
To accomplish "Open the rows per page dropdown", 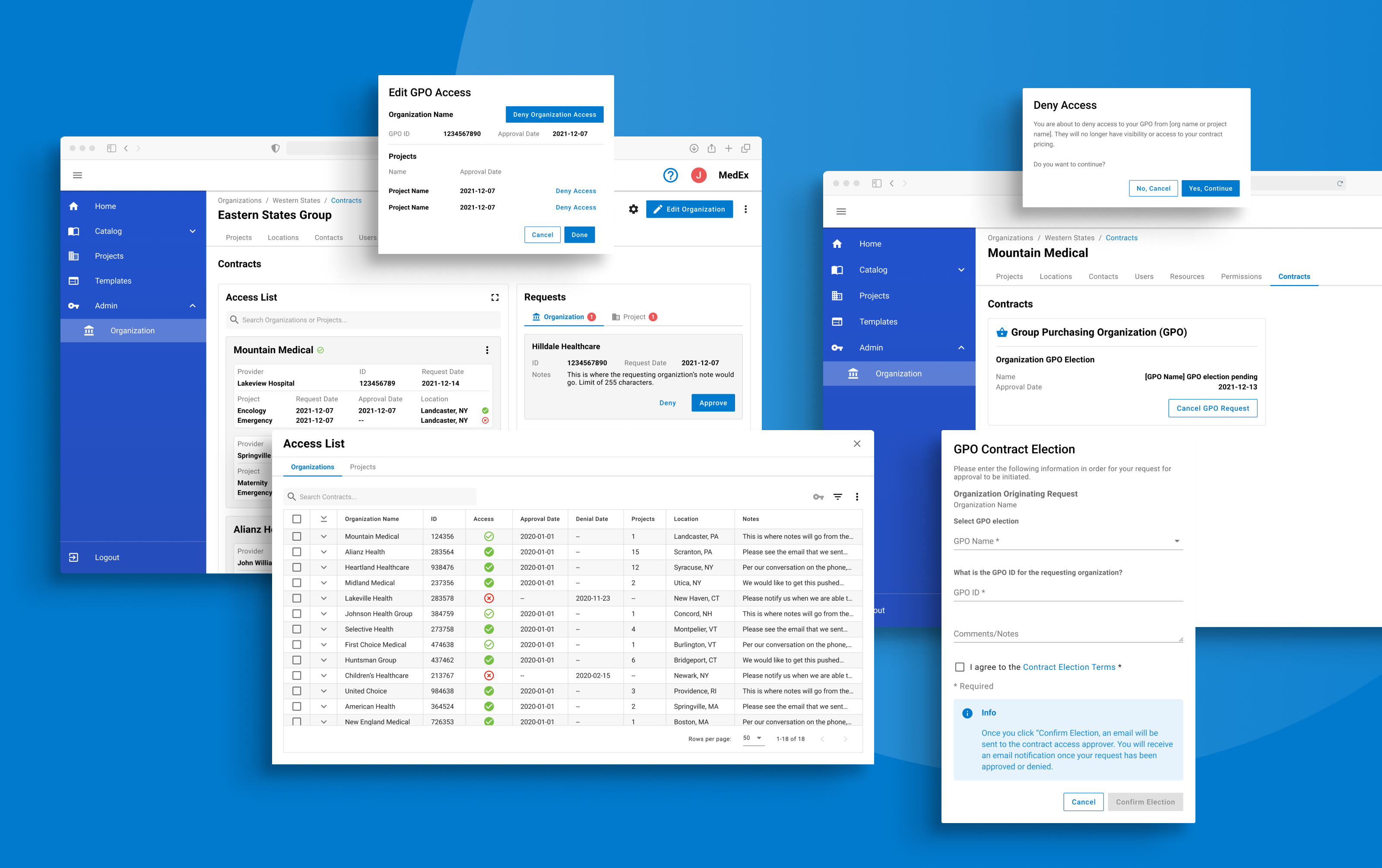I will 753,738.
